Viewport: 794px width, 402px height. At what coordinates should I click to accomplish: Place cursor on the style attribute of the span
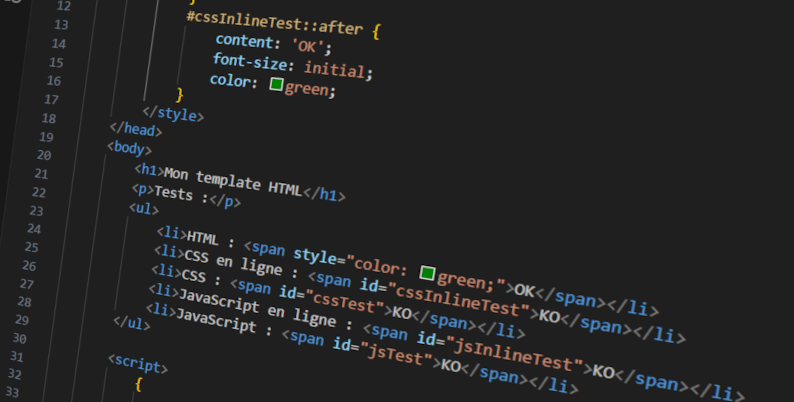coord(316,256)
